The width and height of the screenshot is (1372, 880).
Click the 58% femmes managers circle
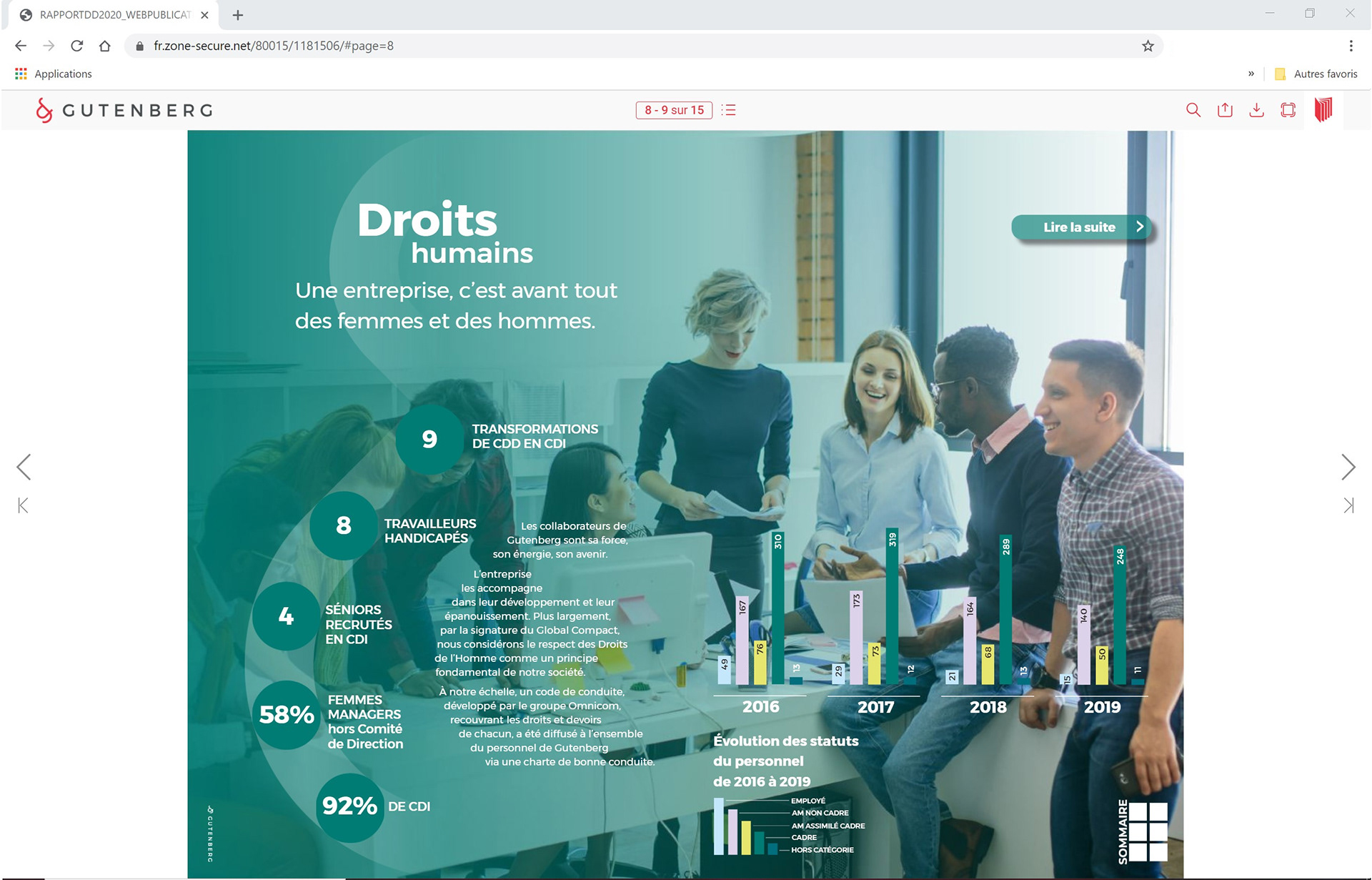coord(286,714)
